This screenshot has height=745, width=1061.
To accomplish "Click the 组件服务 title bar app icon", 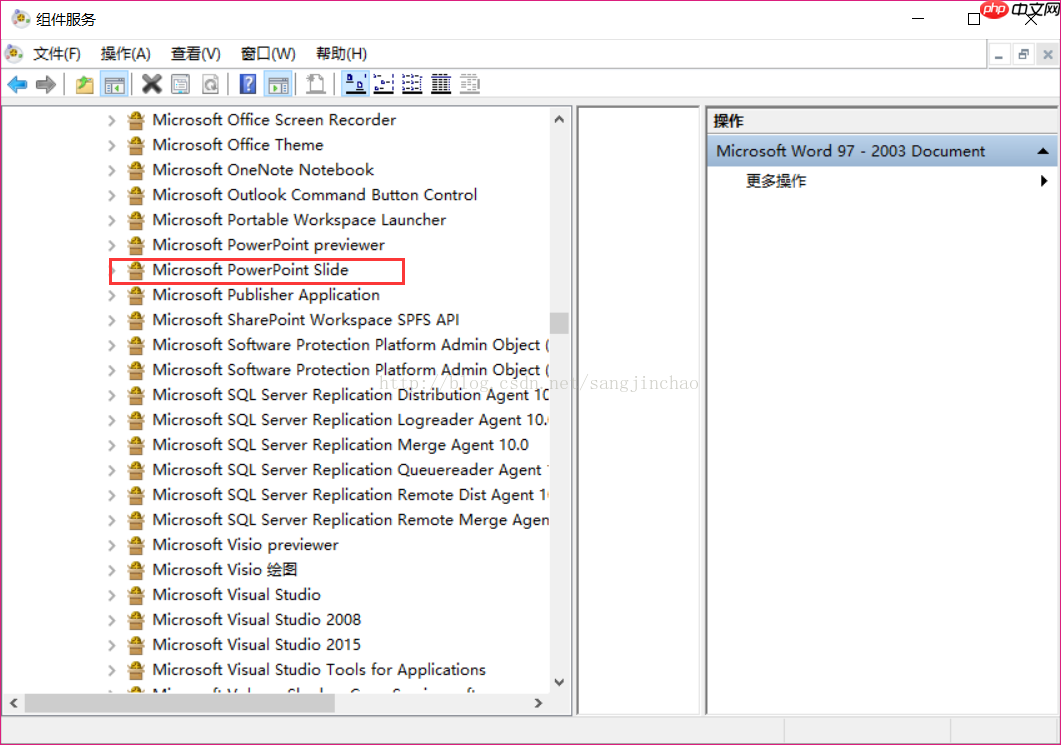I will [21, 18].
